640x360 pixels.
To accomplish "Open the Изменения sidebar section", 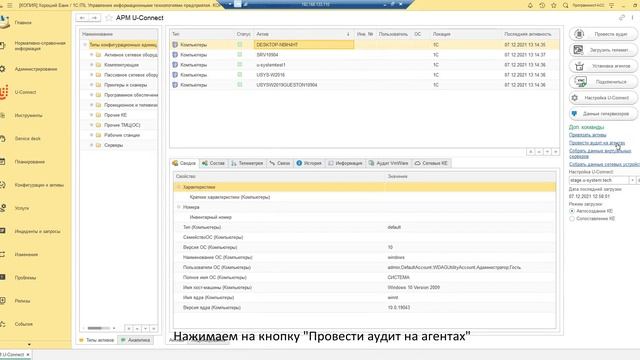I will pos(26,255).
